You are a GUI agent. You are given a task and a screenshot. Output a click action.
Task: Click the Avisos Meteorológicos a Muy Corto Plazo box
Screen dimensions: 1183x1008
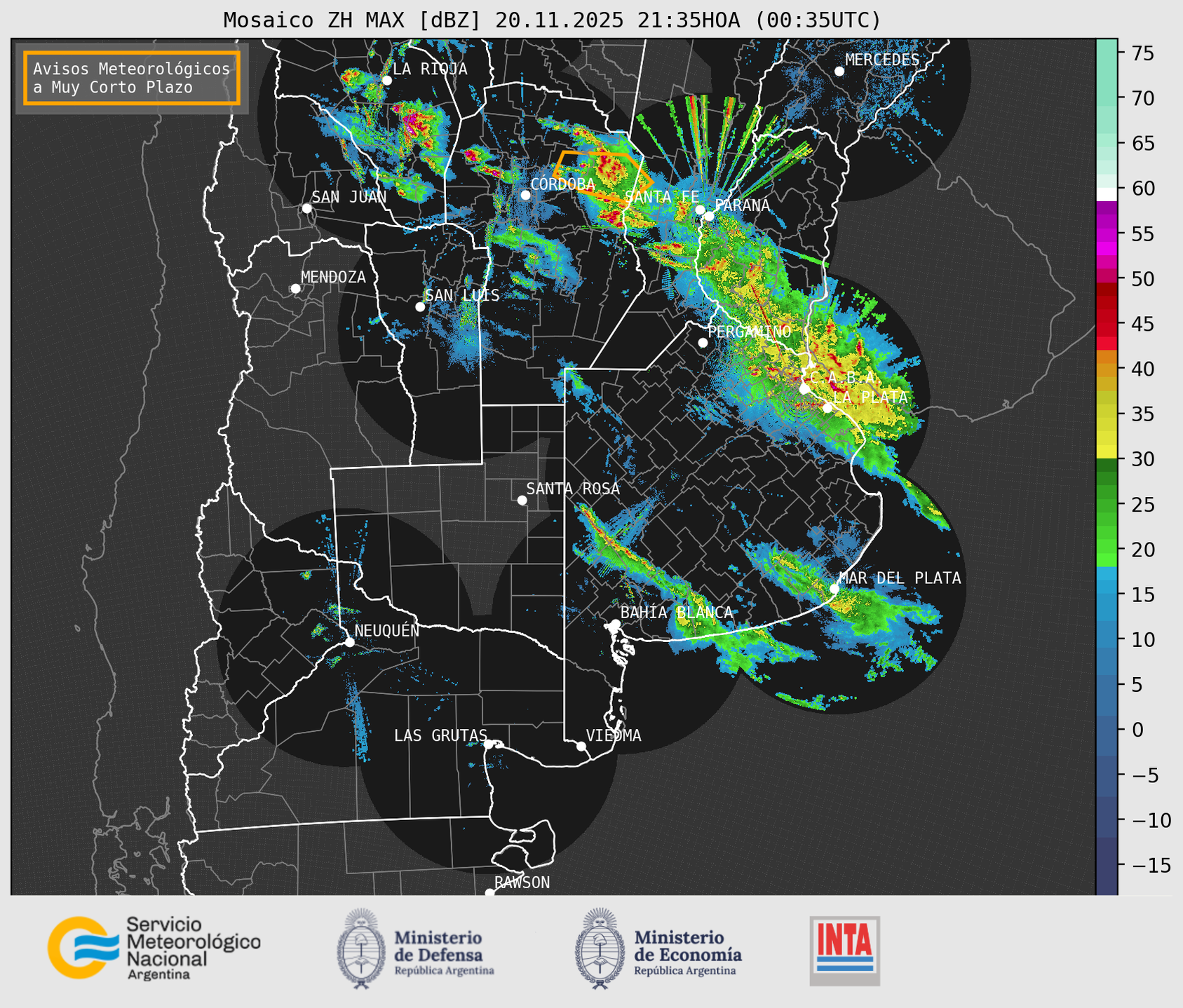pos(132,78)
